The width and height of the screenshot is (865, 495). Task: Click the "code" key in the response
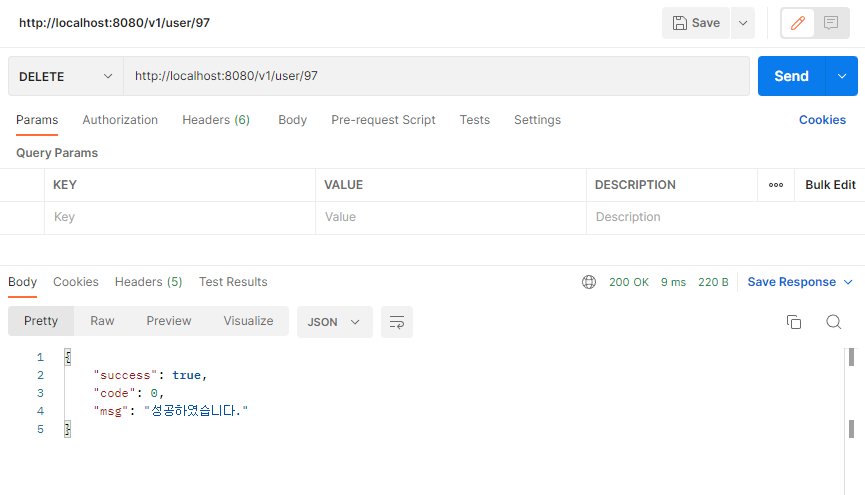(x=114, y=393)
